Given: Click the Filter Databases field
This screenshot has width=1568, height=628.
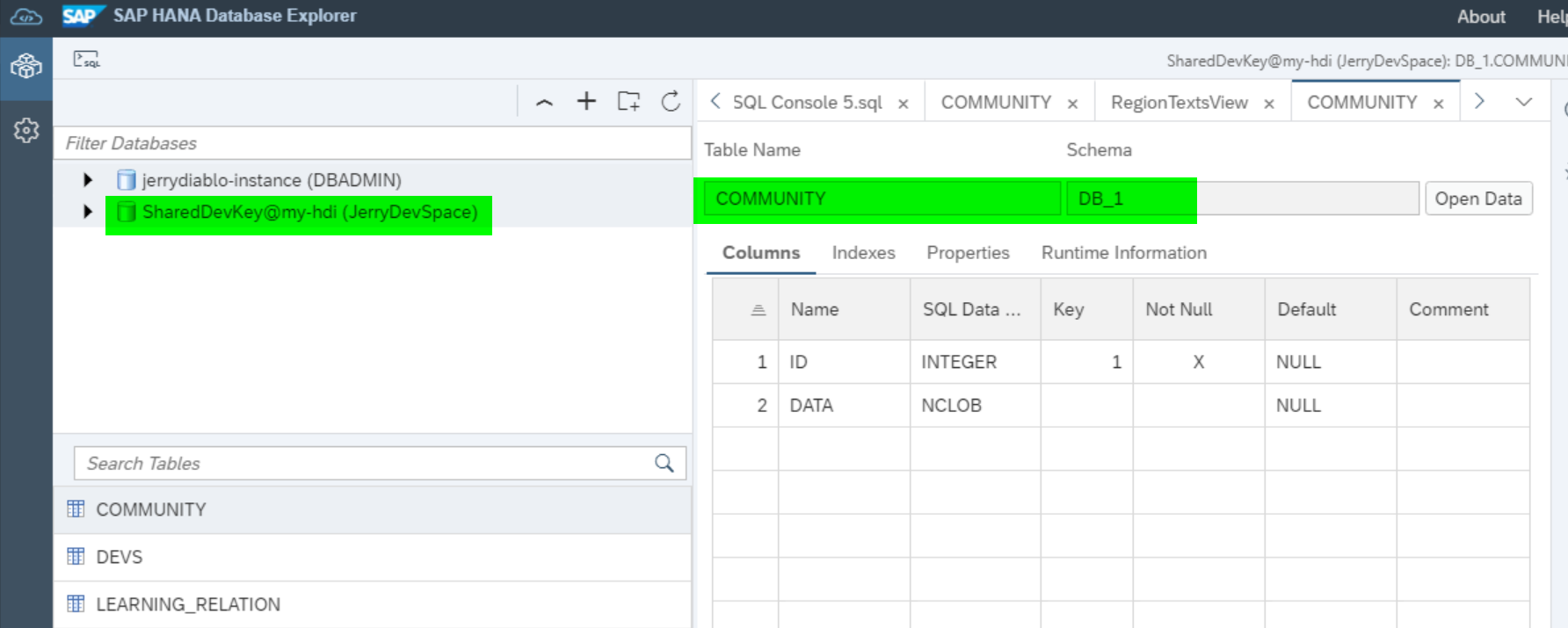Looking at the screenshot, I should [373, 143].
